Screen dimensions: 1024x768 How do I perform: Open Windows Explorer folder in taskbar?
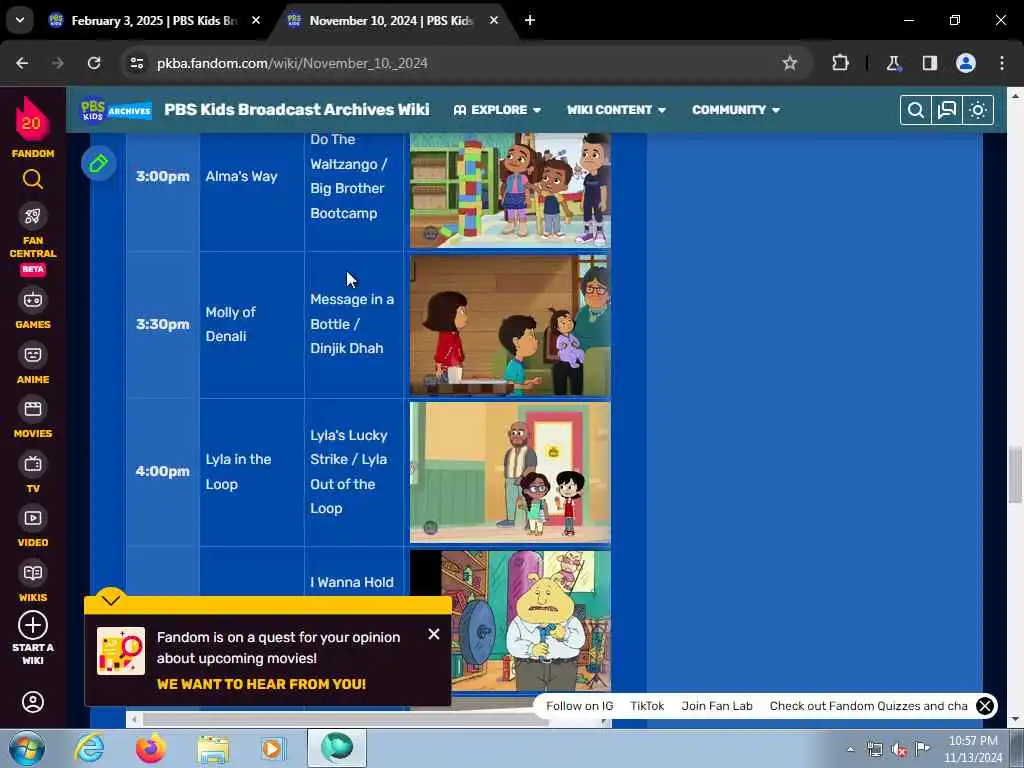(x=213, y=749)
